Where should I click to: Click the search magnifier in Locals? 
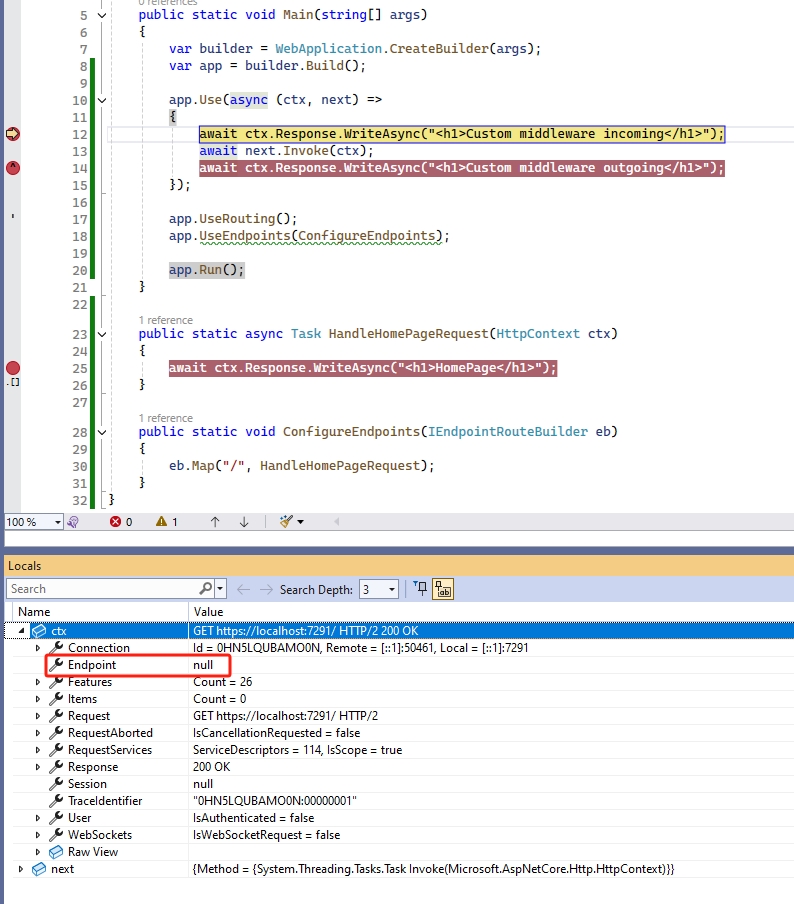[205, 589]
